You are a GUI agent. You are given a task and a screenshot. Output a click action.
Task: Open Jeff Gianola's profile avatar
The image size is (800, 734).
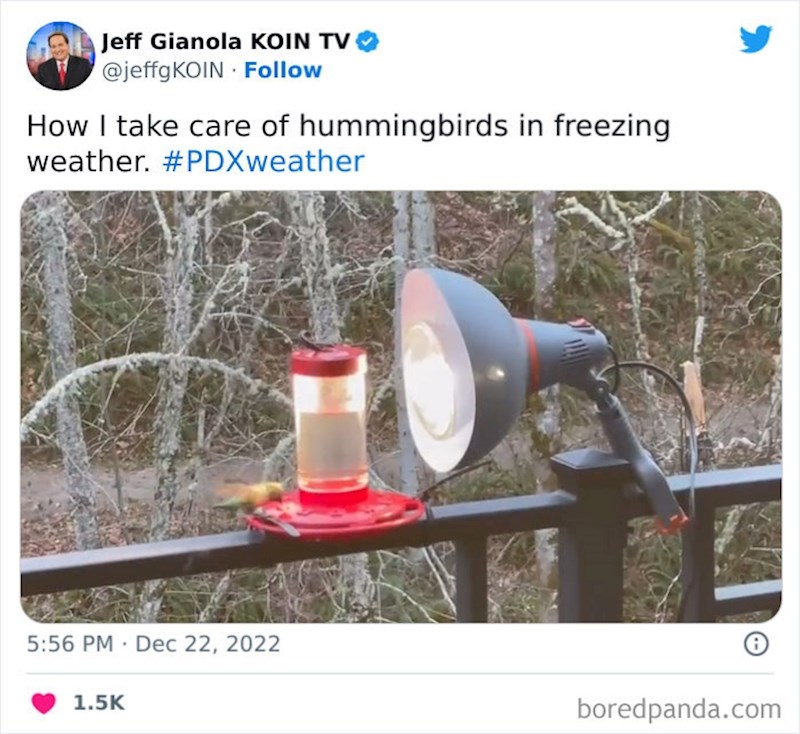pos(61,56)
